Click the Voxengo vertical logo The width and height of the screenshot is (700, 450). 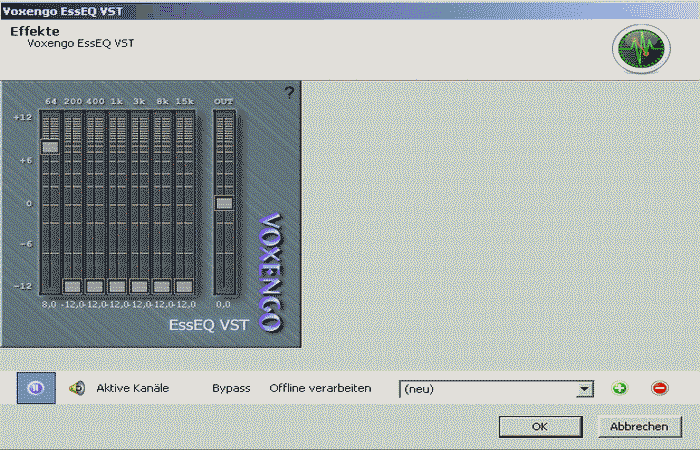[x=268, y=270]
